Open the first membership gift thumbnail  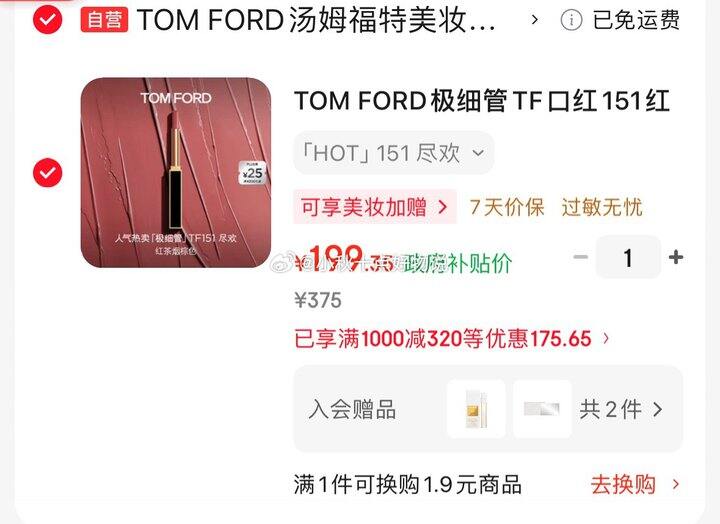click(x=476, y=409)
